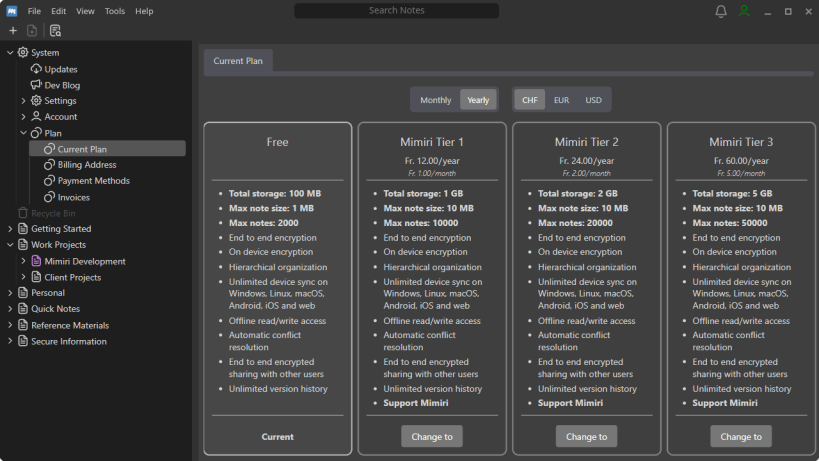Open the File menu

point(34,11)
